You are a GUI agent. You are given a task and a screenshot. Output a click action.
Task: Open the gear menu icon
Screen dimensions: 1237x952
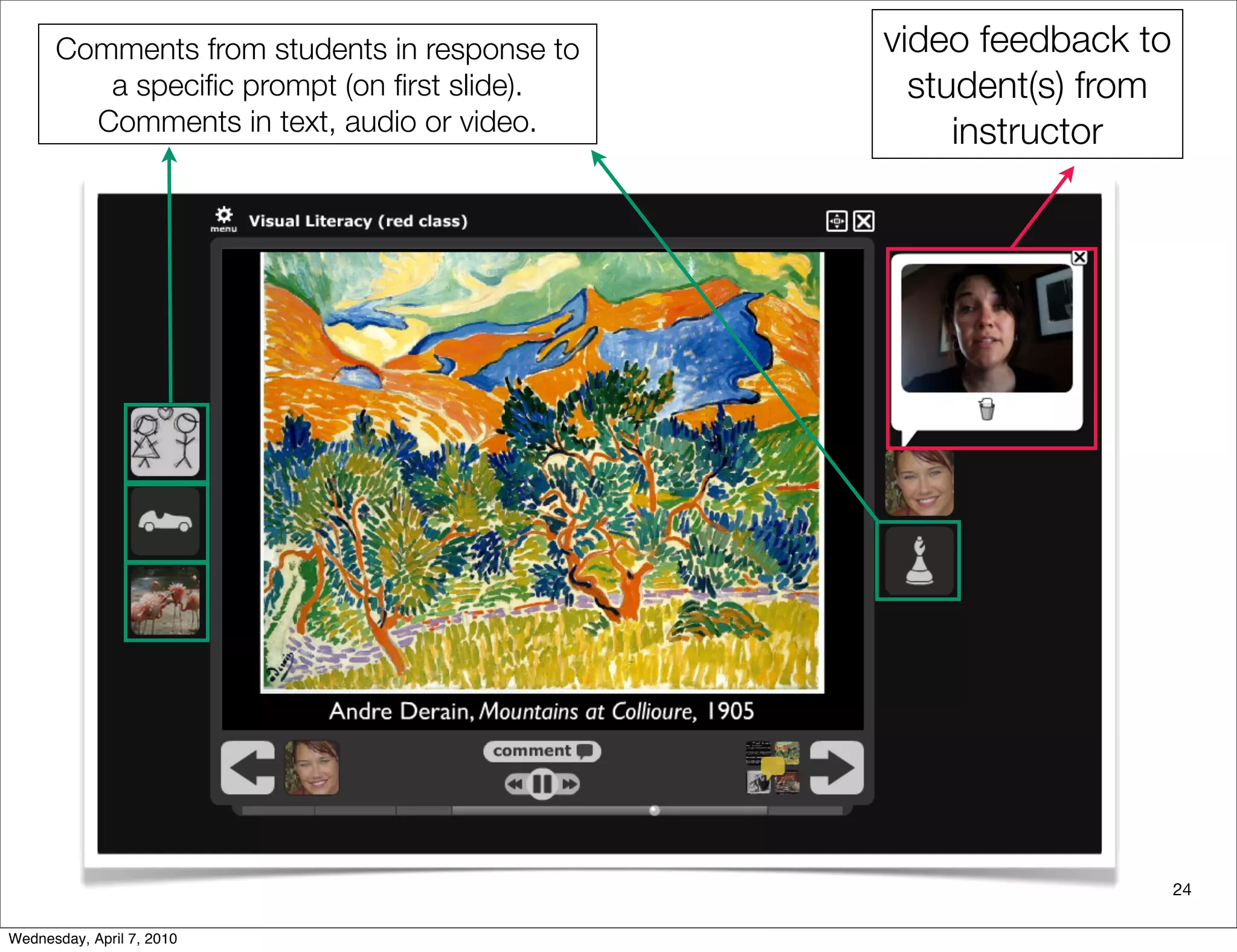click(223, 219)
